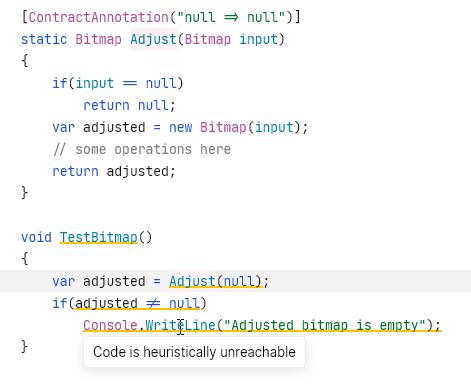Viewport: 471px width, 390px height.
Task: Click the 'return null;' statement
Action: pos(129,105)
